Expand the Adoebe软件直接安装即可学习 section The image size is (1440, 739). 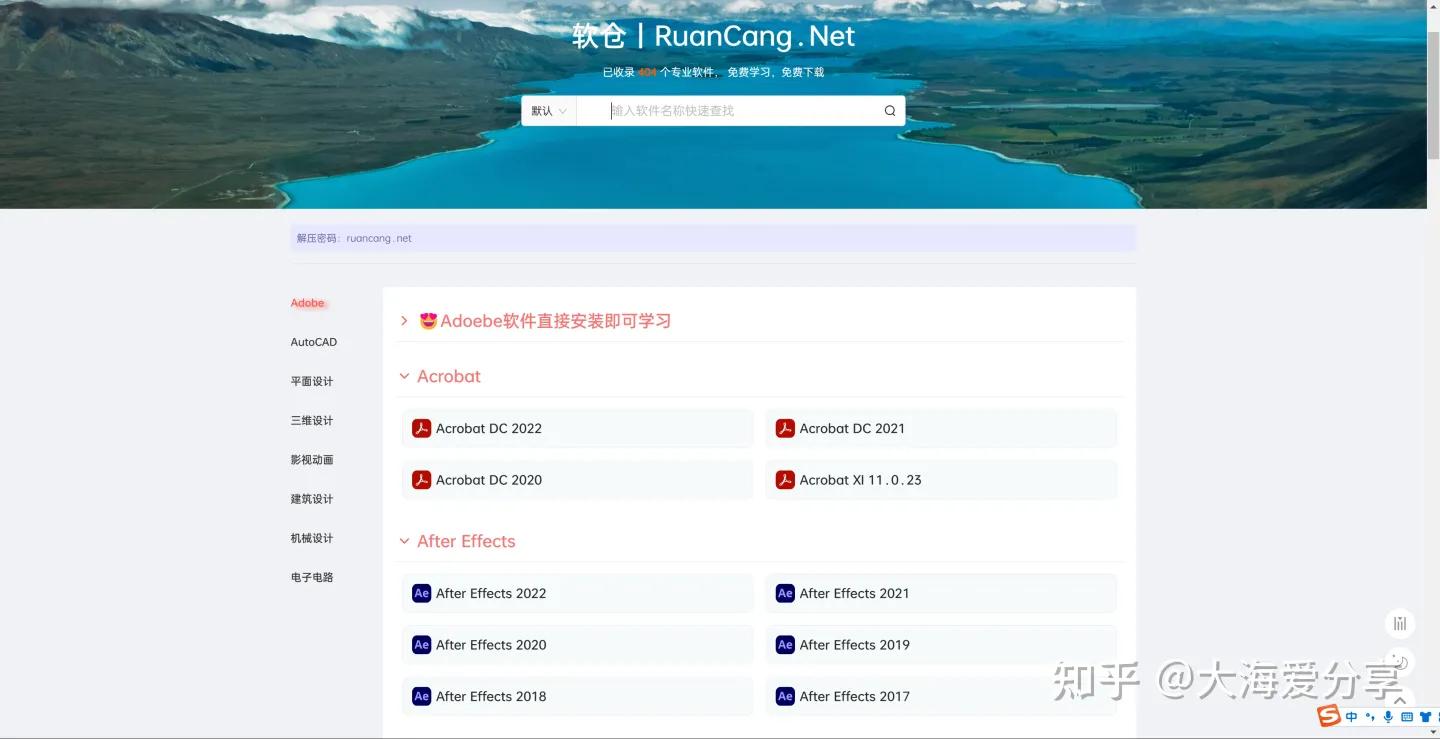coord(404,320)
